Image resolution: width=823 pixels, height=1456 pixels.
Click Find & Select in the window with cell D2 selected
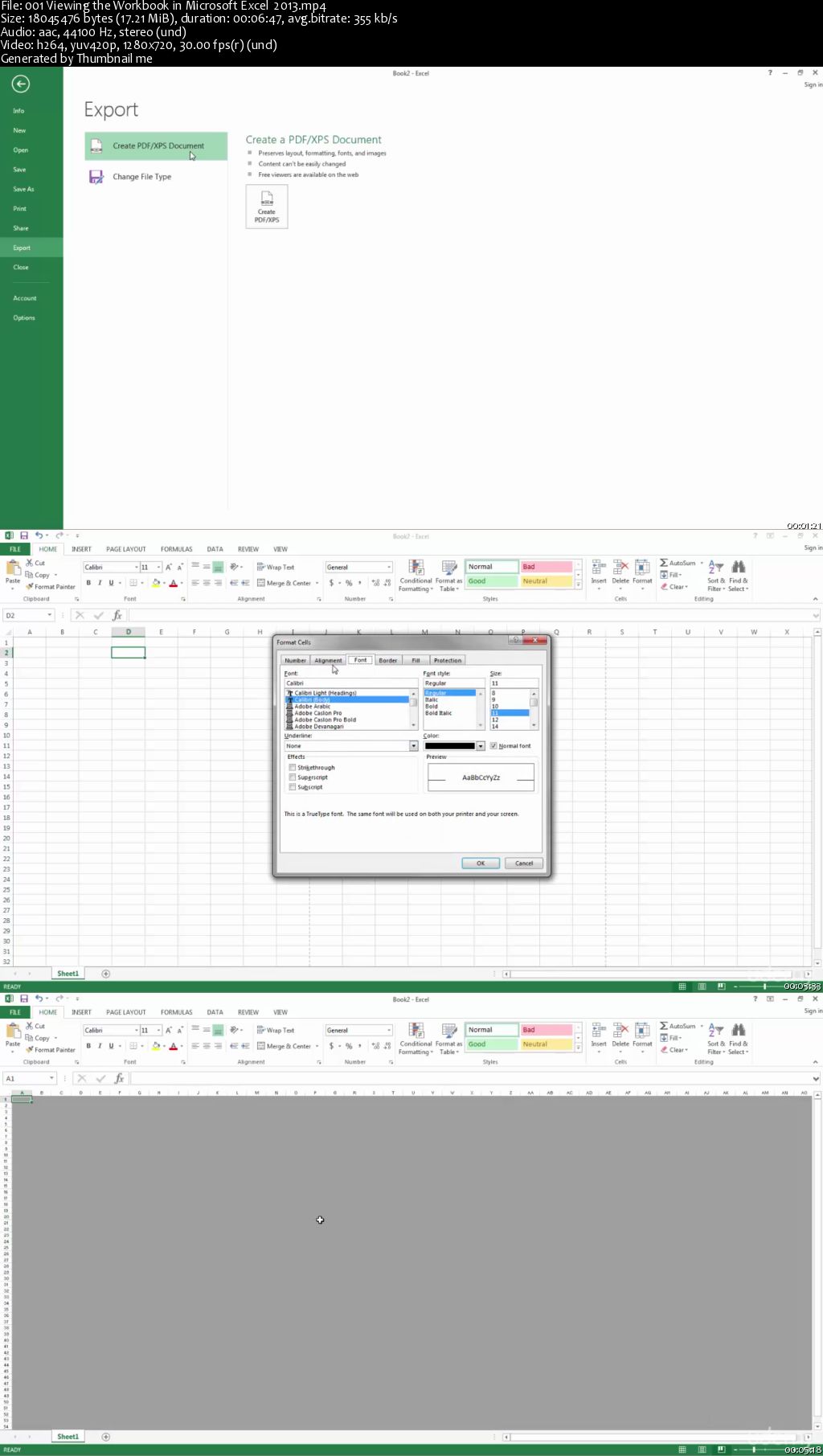click(738, 576)
